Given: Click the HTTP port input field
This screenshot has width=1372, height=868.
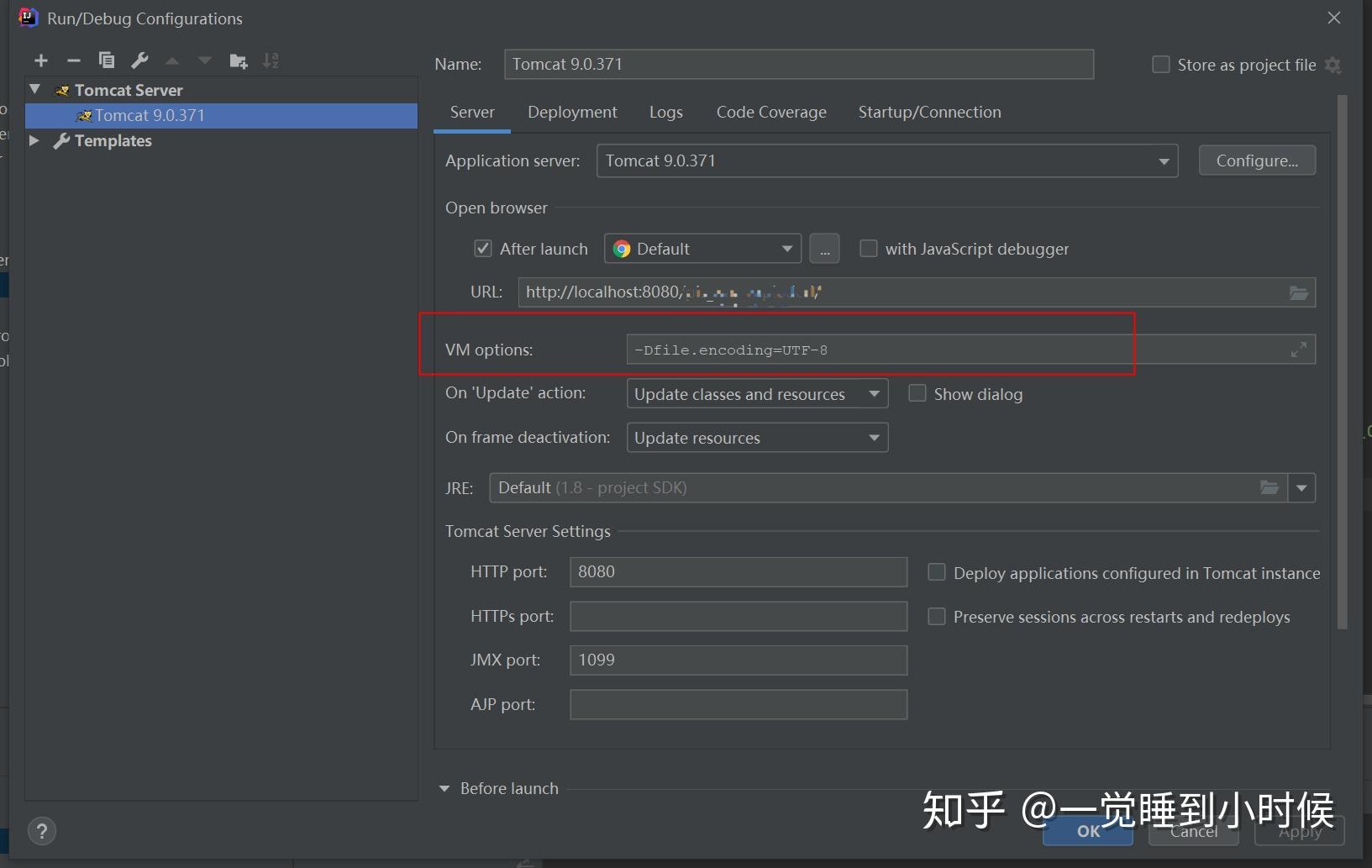Looking at the screenshot, I should click(739, 571).
